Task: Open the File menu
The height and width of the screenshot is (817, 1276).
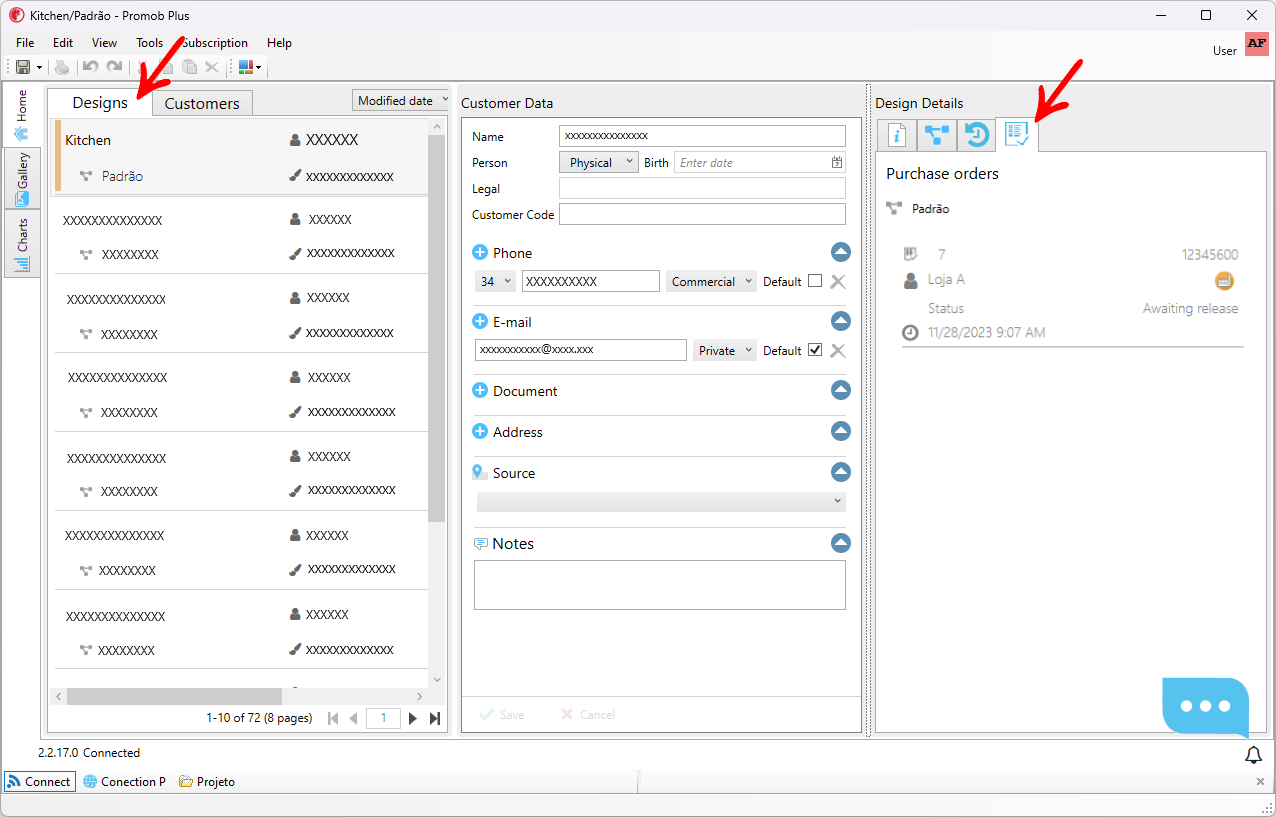Action: [x=25, y=43]
